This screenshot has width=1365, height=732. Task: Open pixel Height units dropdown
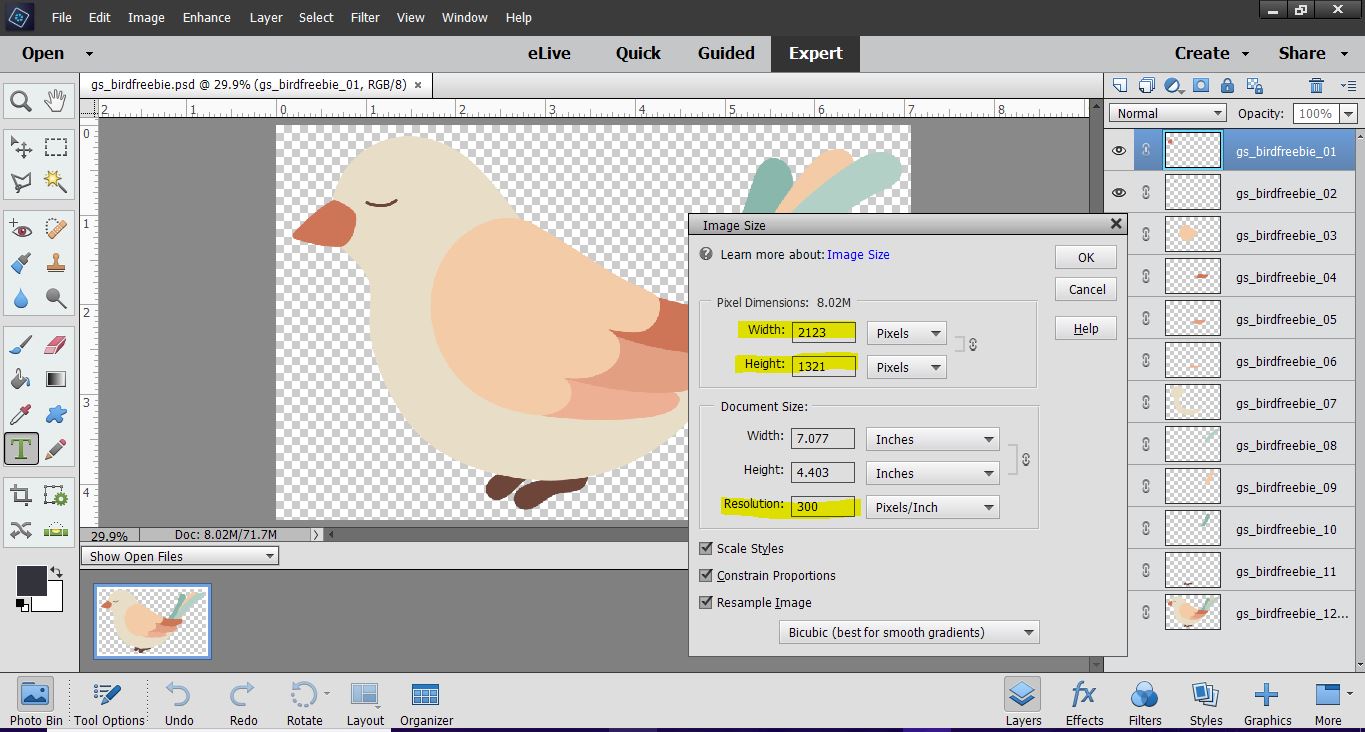tap(906, 367)
